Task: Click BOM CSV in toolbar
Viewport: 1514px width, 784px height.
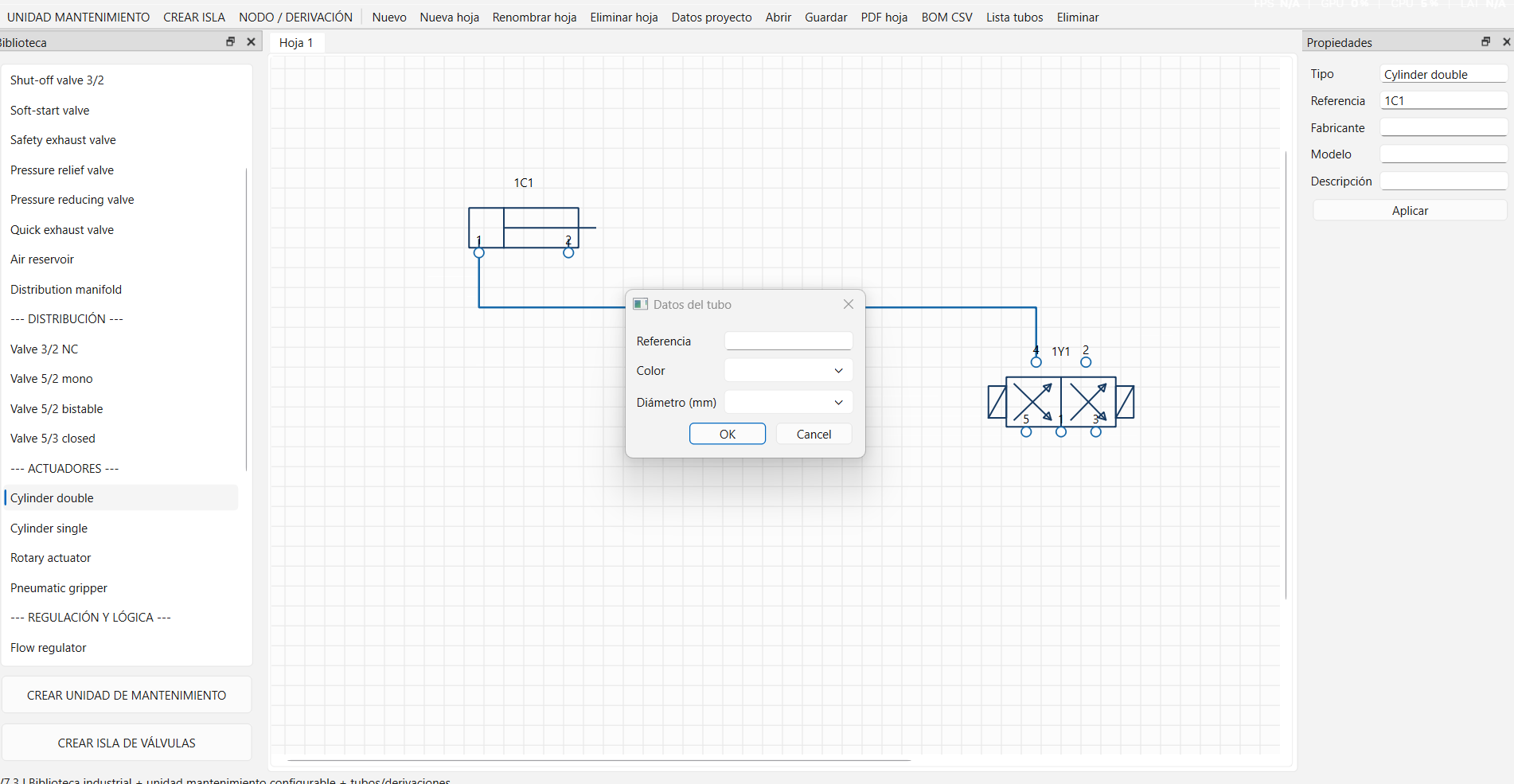Action: pyautogui.click(x=946, y=17)
